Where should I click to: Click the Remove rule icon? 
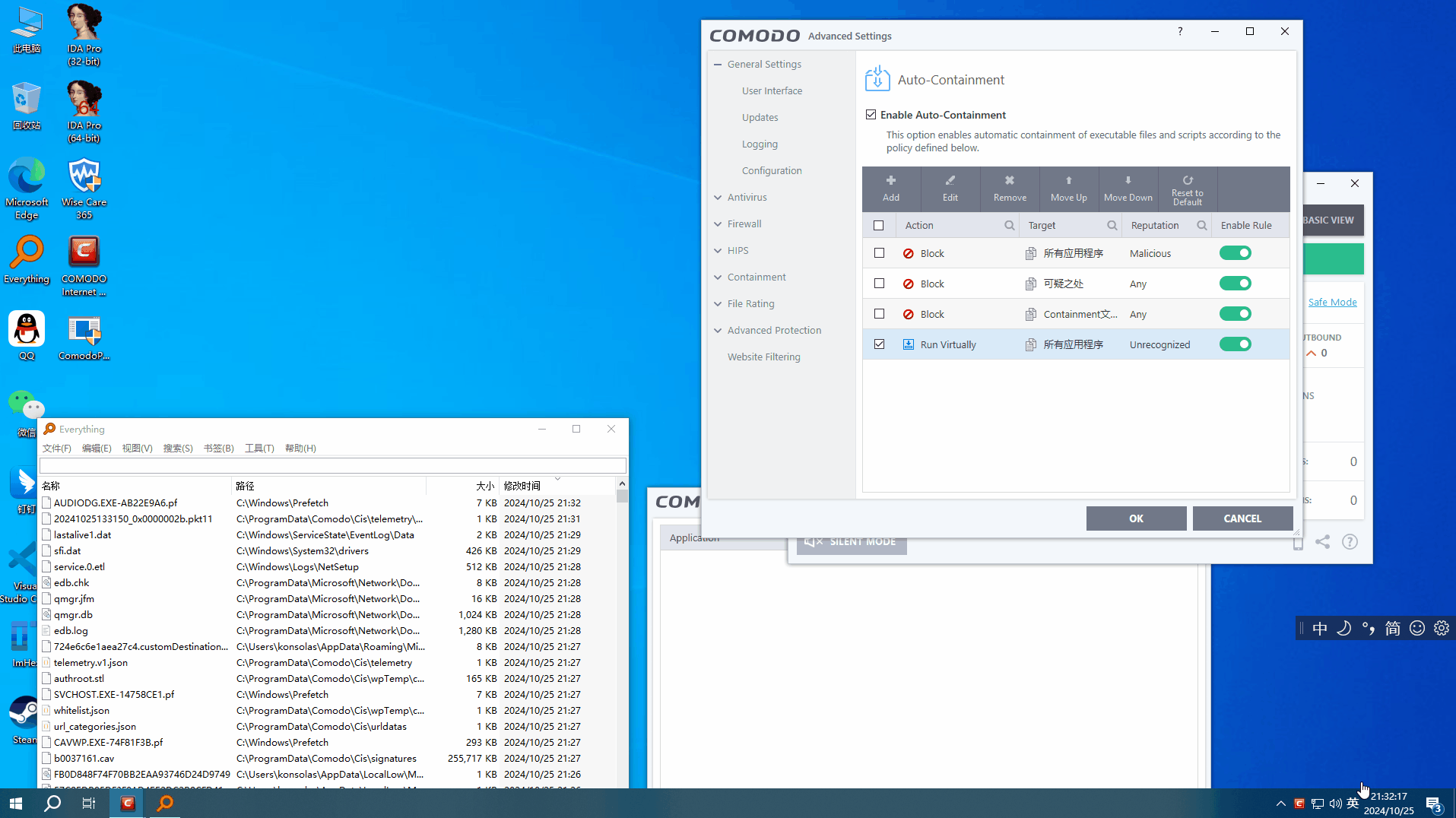tap(1009, 181)
